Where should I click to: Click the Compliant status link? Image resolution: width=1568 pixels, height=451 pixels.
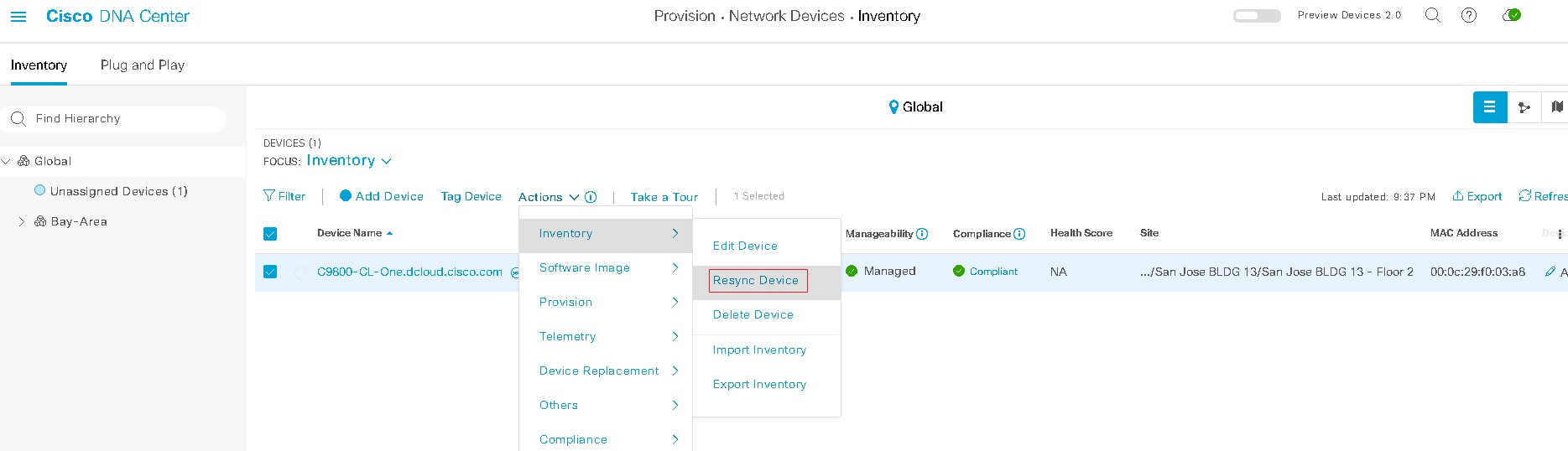pos(993,271)
